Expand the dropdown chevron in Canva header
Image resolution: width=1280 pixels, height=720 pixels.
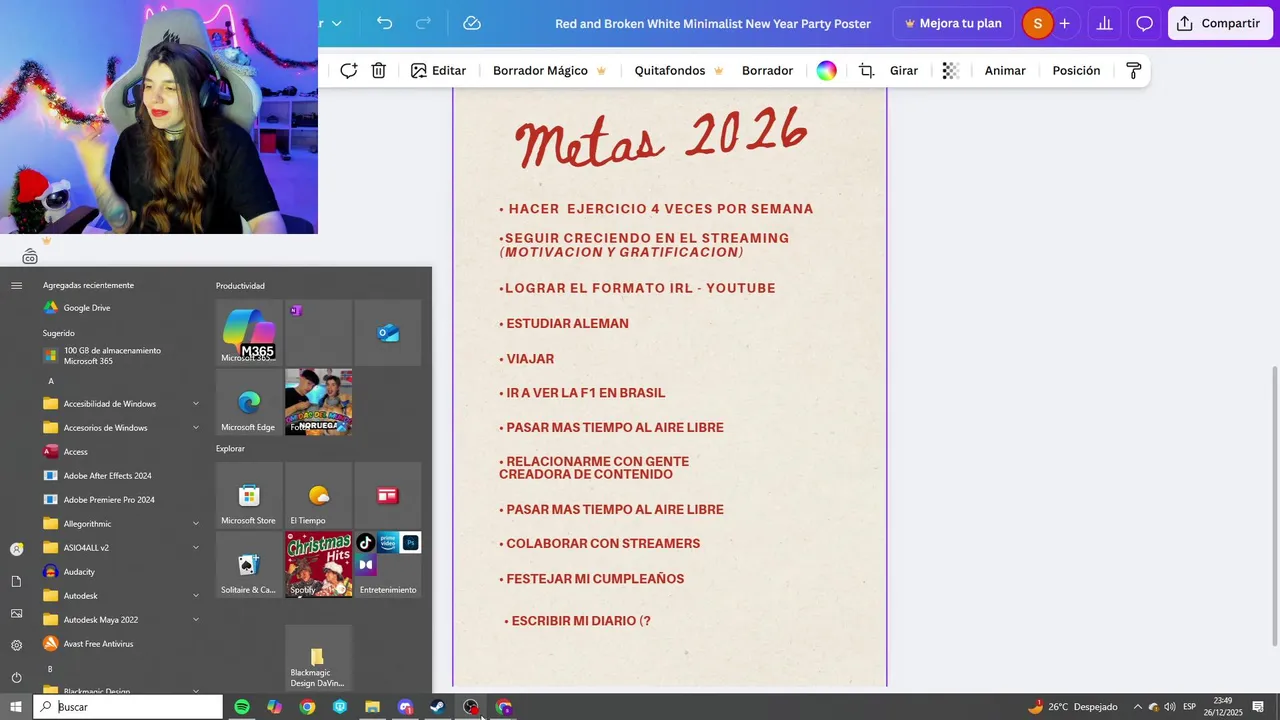click(336, 23)
